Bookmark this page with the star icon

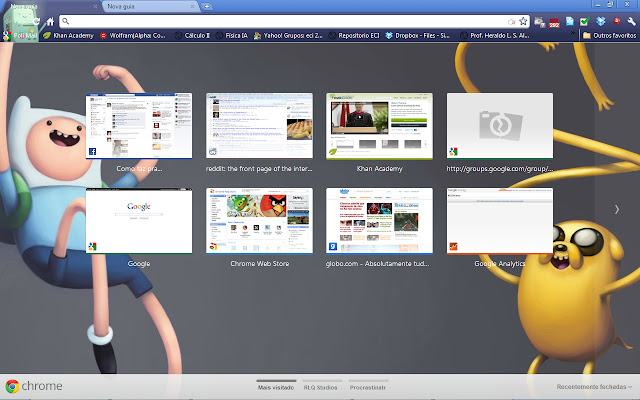pyautogui.click(x=523, y=22)
